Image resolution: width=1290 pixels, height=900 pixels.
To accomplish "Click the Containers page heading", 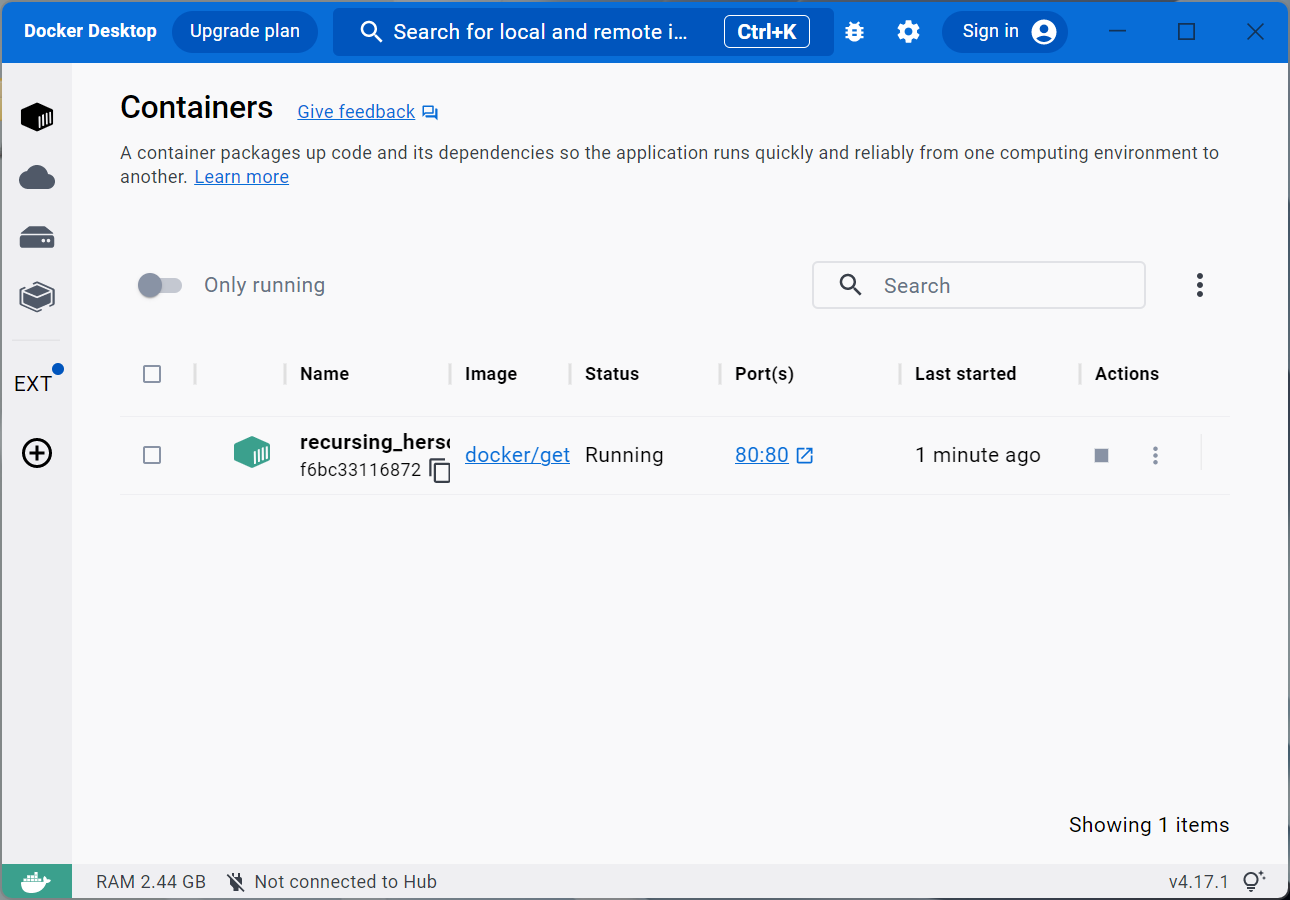I will [x=197, y=107].
